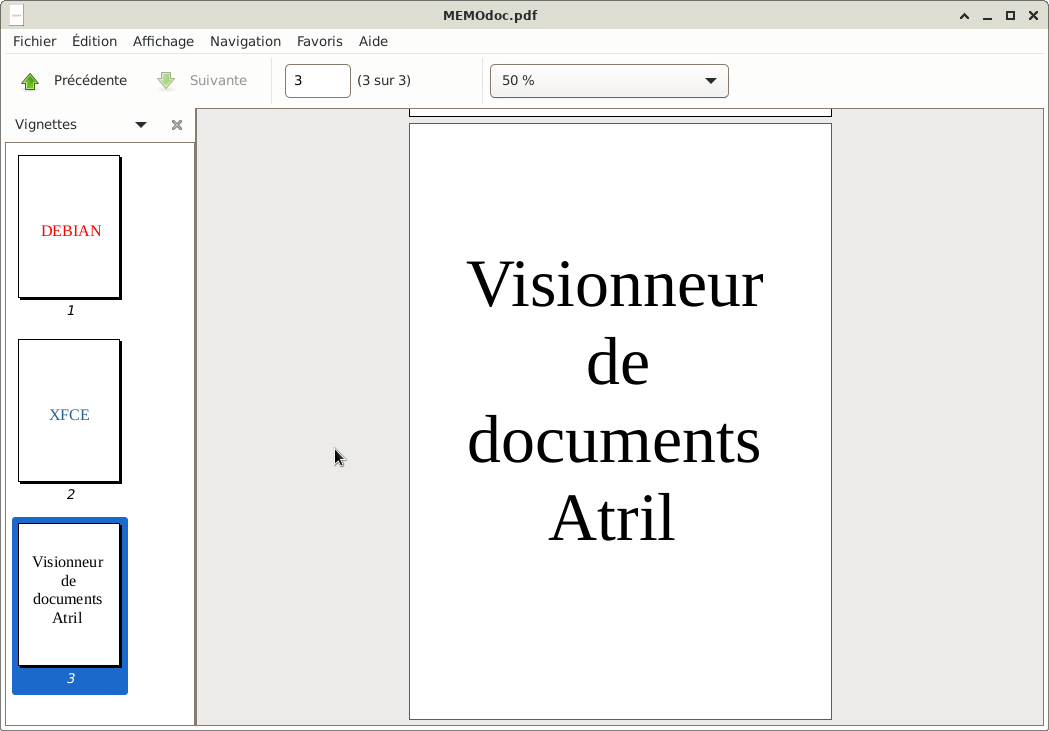Click the thumbnail label '1' under DEBIAN
Image resolution: width=1049 pixels, height=731 pixels.
point(70,310)
